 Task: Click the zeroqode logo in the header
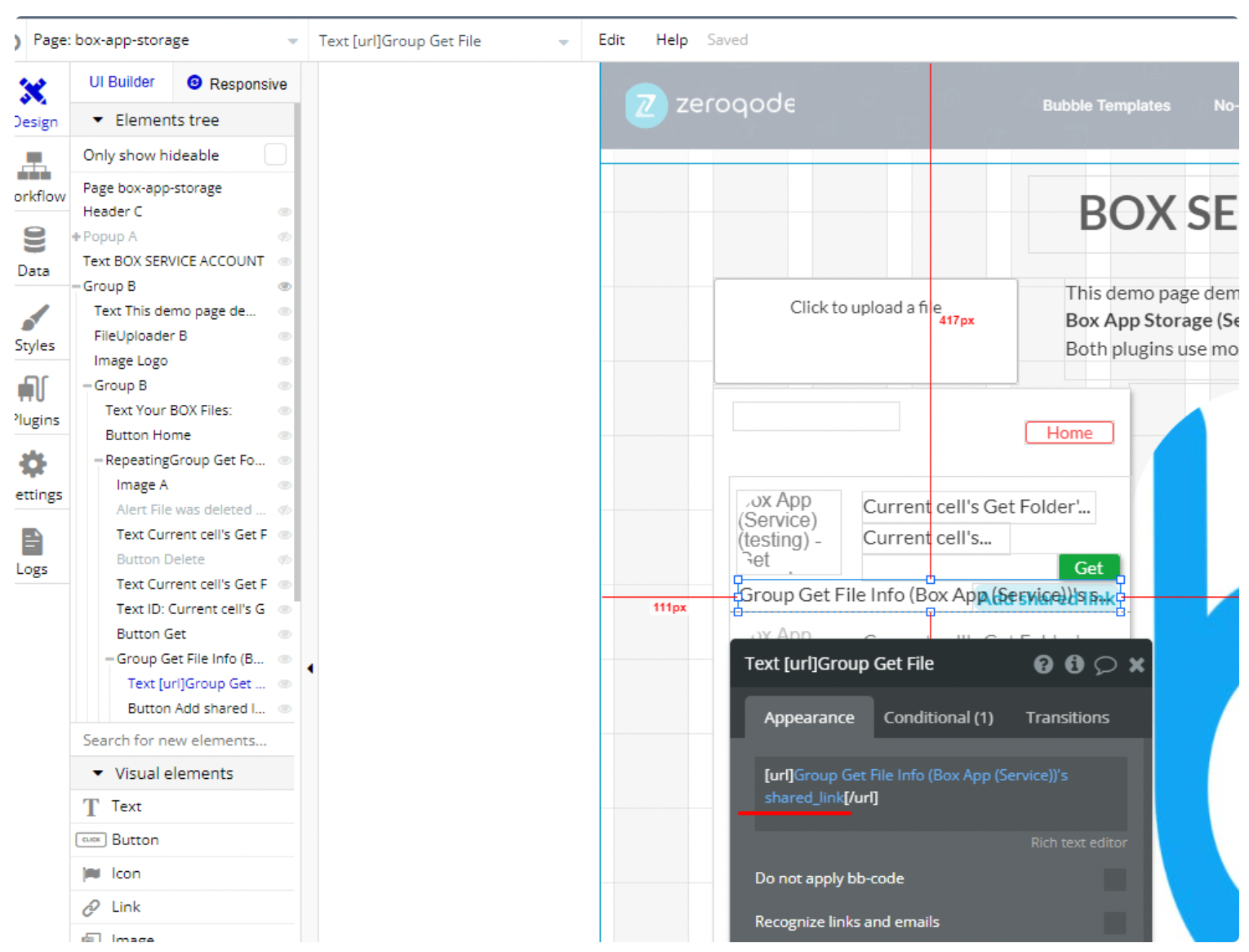click(x=709, y=105)
